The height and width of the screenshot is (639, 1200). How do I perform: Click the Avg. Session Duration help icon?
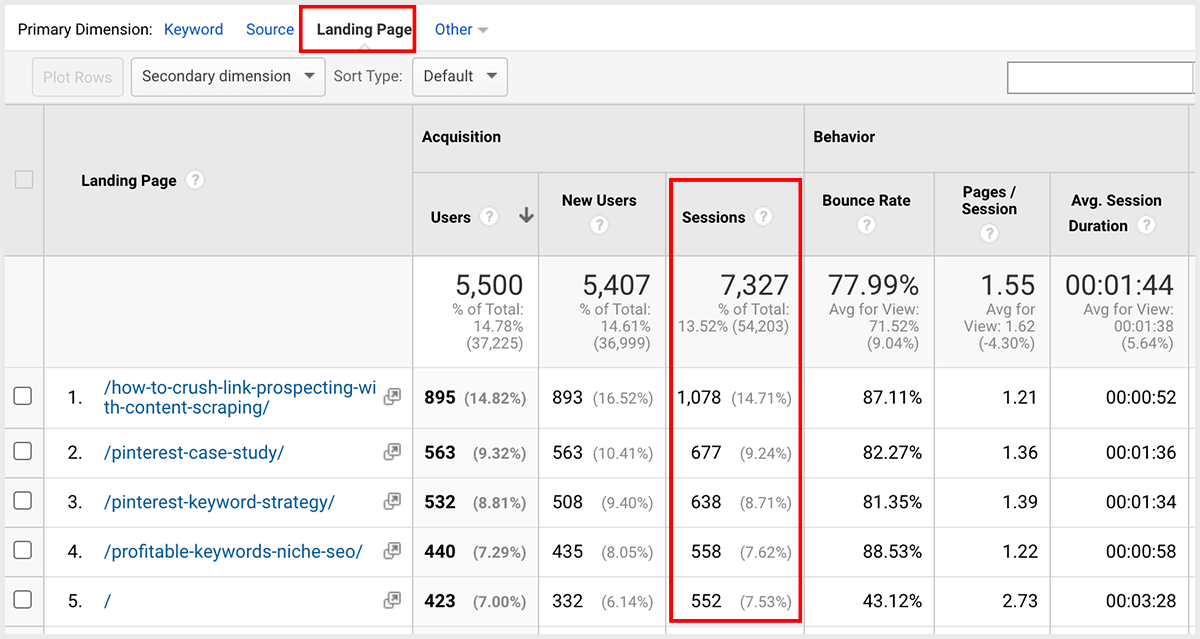1145,226
